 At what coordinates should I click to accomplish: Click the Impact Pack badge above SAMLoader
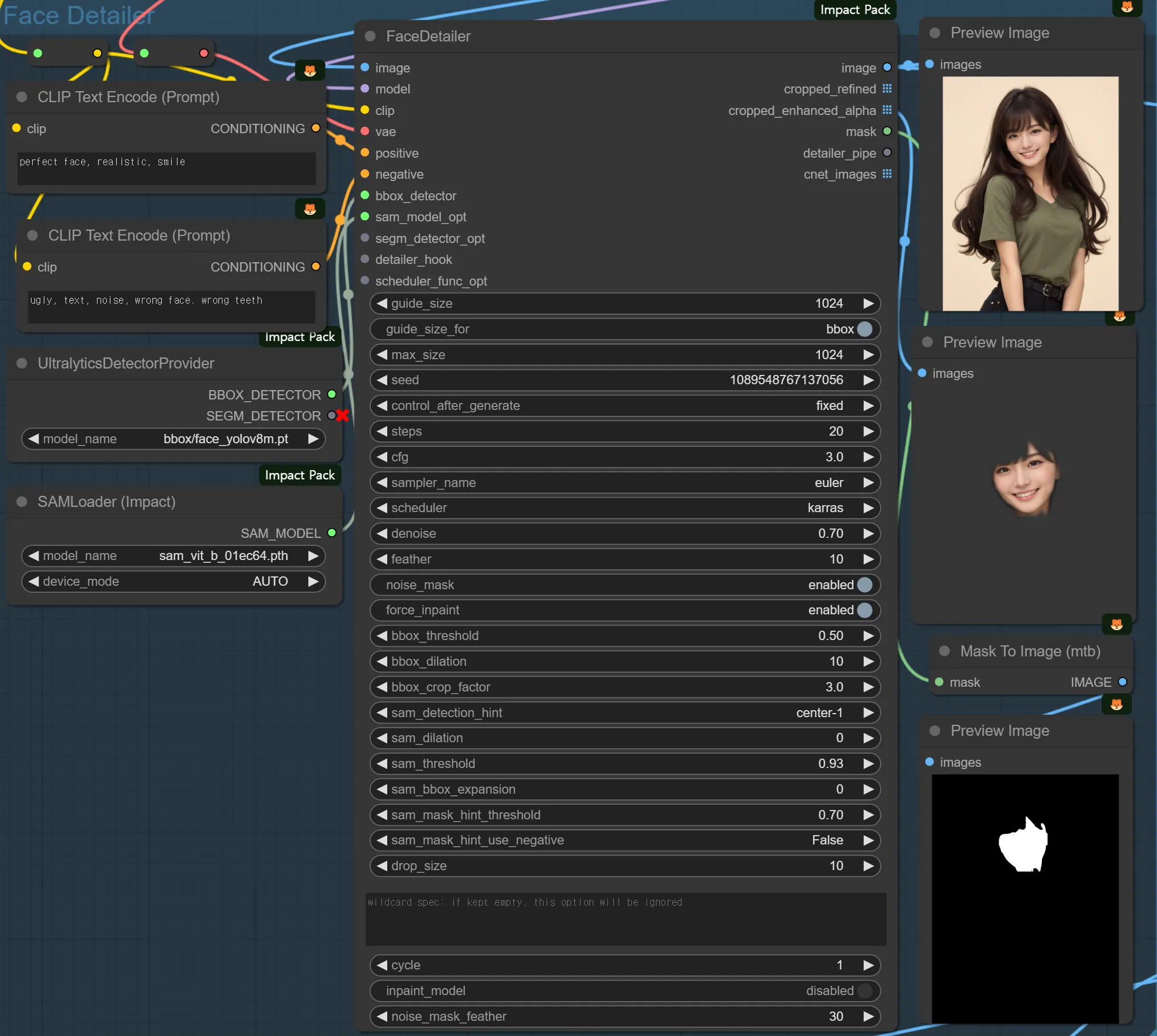coord(300,475)
